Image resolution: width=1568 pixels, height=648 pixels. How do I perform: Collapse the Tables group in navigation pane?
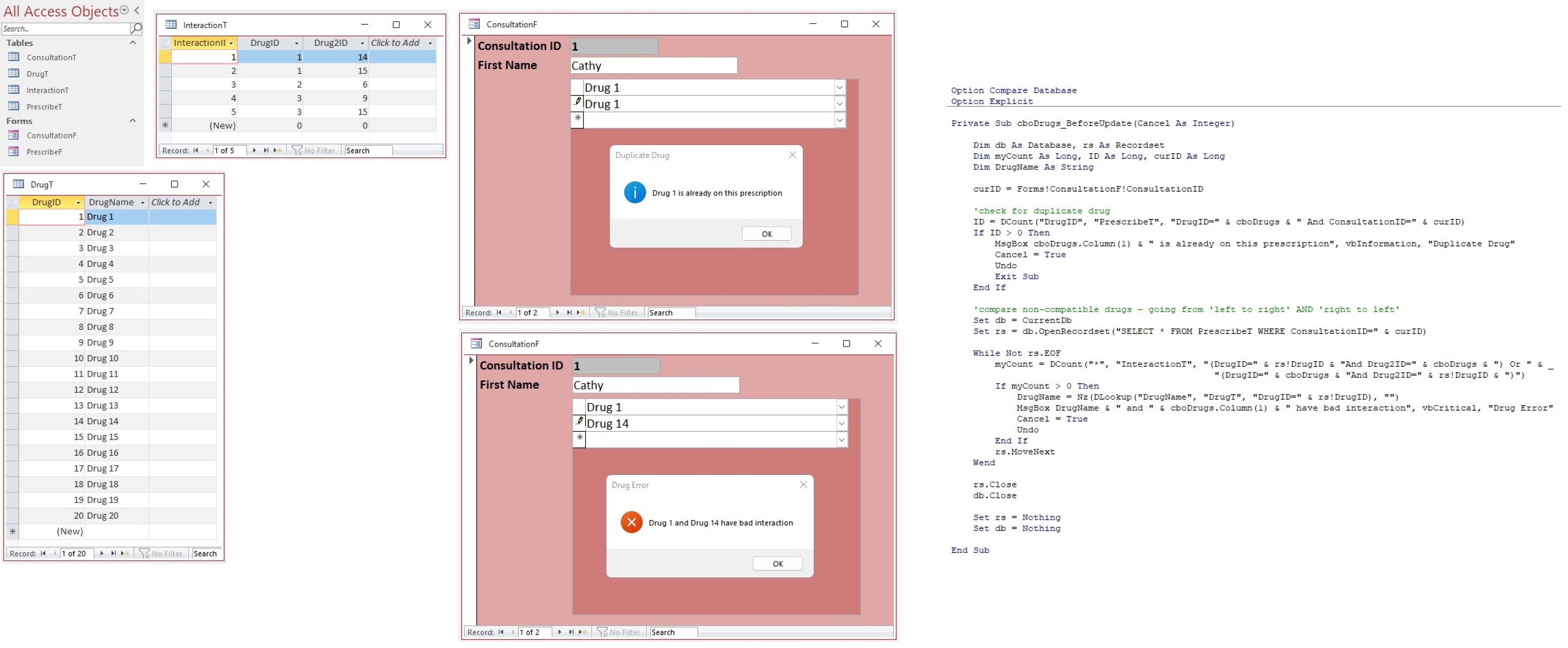point(133,43)
